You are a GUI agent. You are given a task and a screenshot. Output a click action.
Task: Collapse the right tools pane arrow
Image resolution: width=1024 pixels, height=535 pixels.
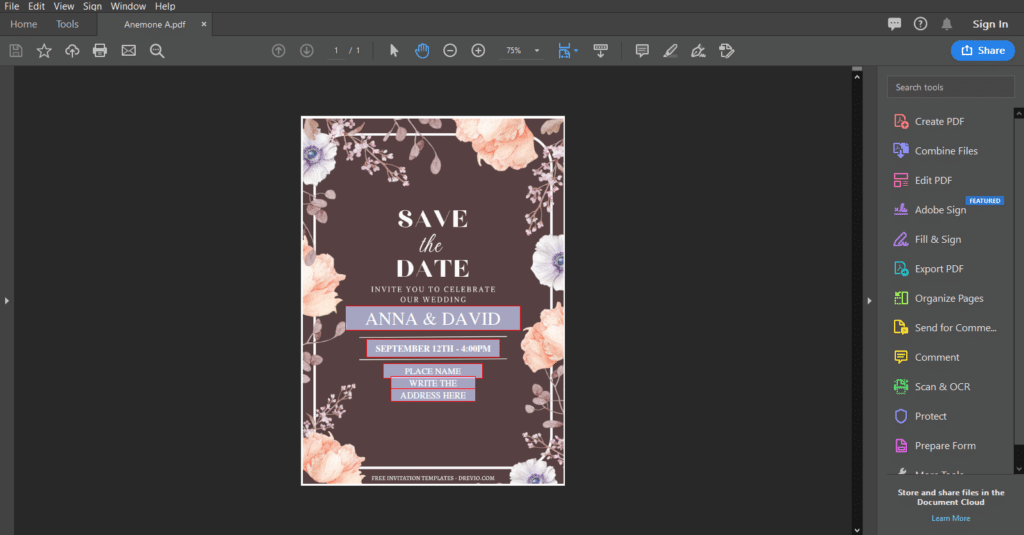click(x=869, y=300)
